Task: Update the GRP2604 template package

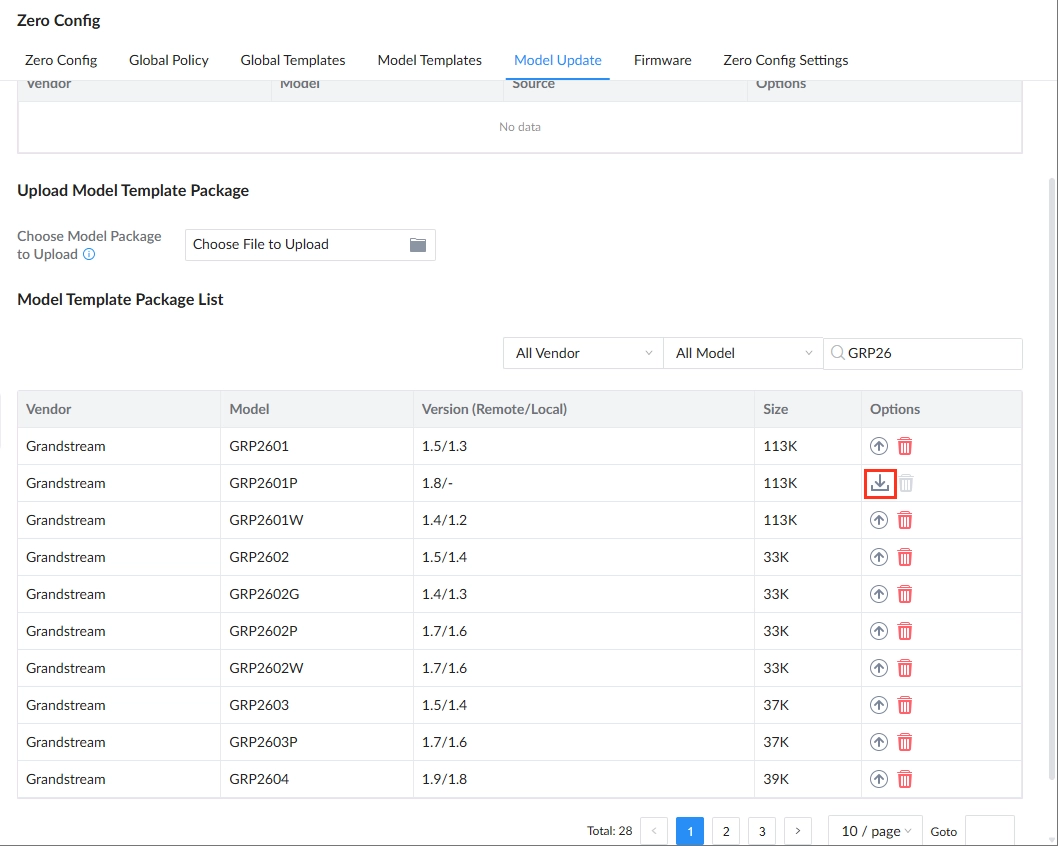Action: 879,780
